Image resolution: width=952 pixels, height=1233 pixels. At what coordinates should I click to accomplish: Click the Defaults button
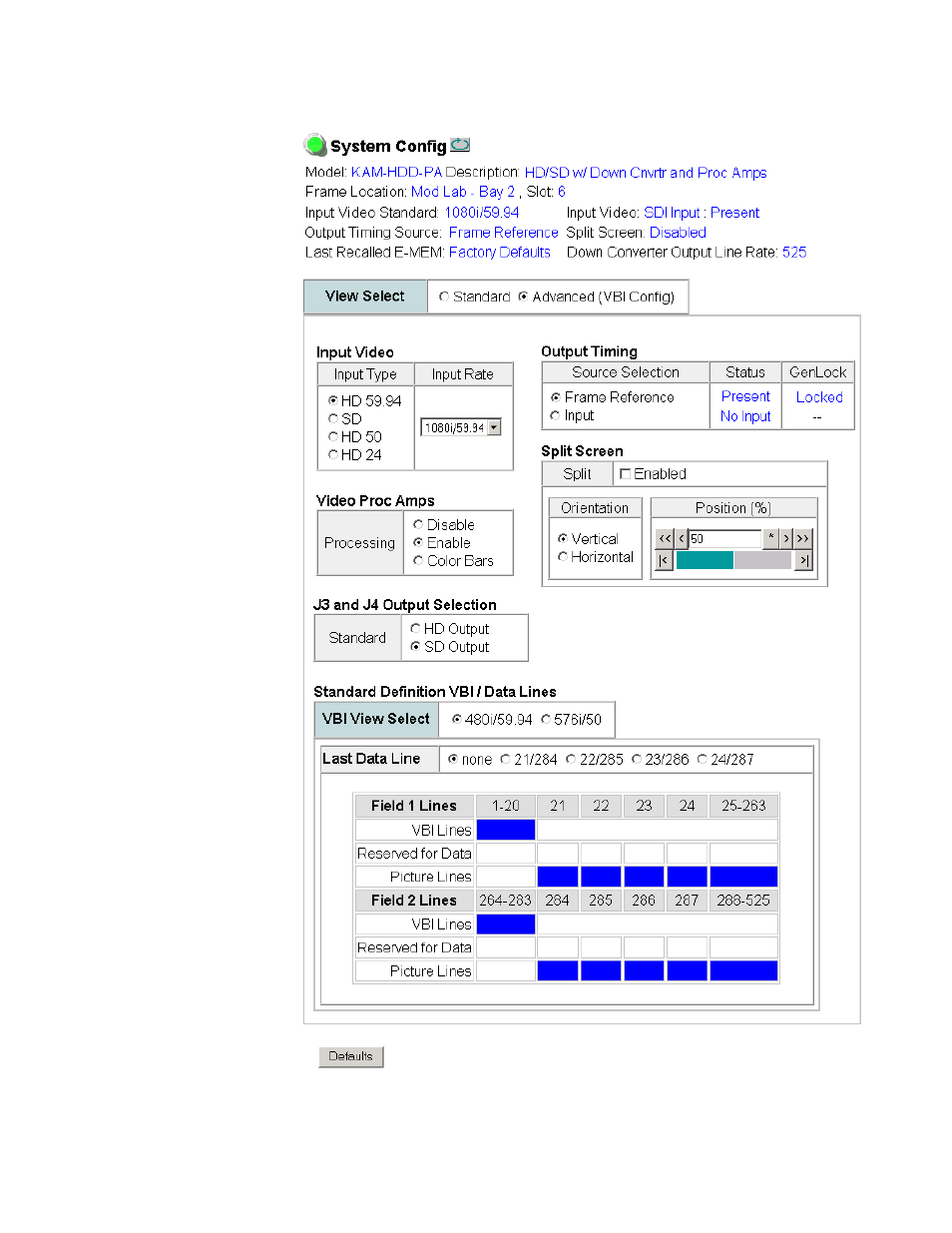[350, 1056]
